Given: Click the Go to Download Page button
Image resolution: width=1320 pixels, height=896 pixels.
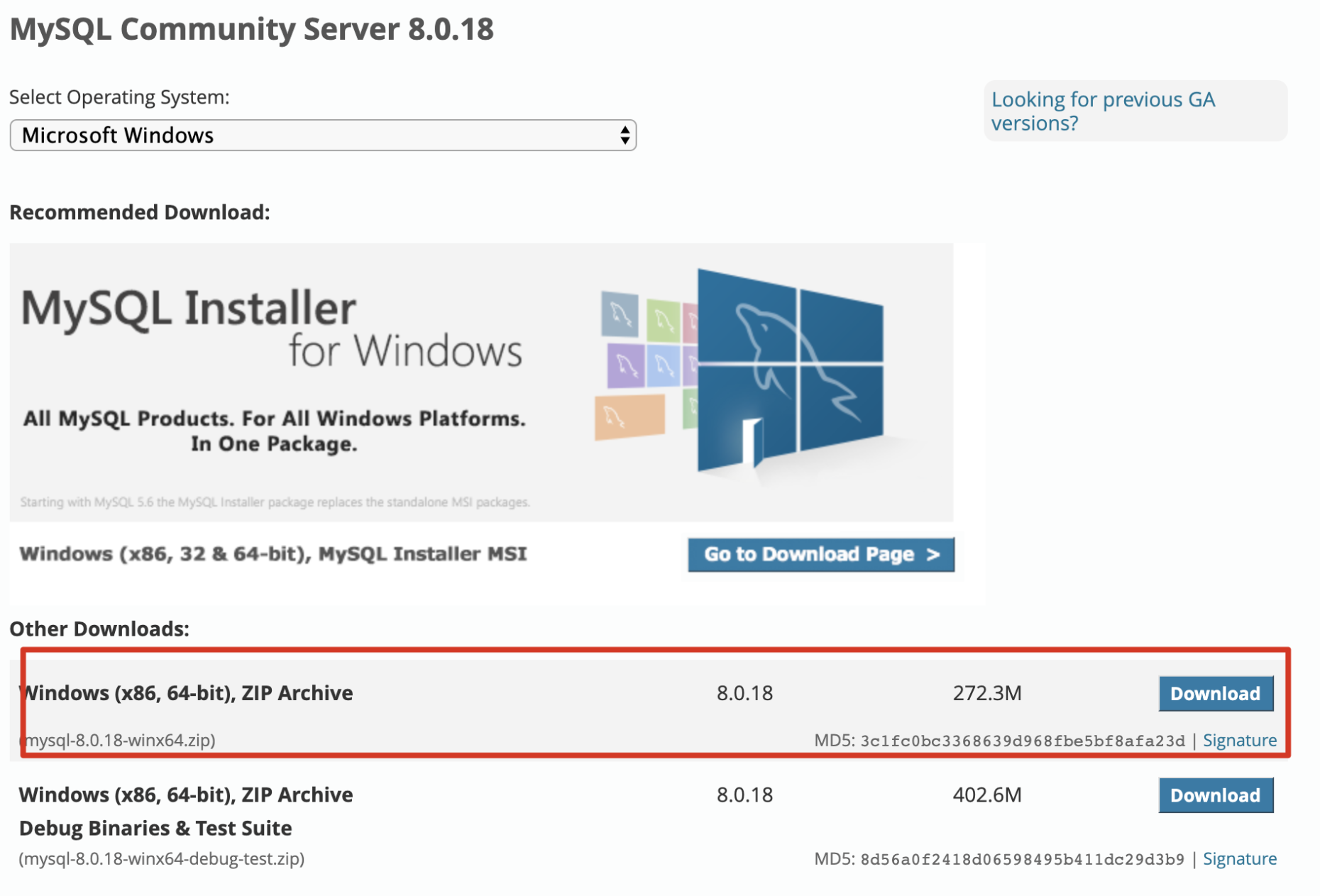Looking at the screenshot, I should click(x=821, y=554).
